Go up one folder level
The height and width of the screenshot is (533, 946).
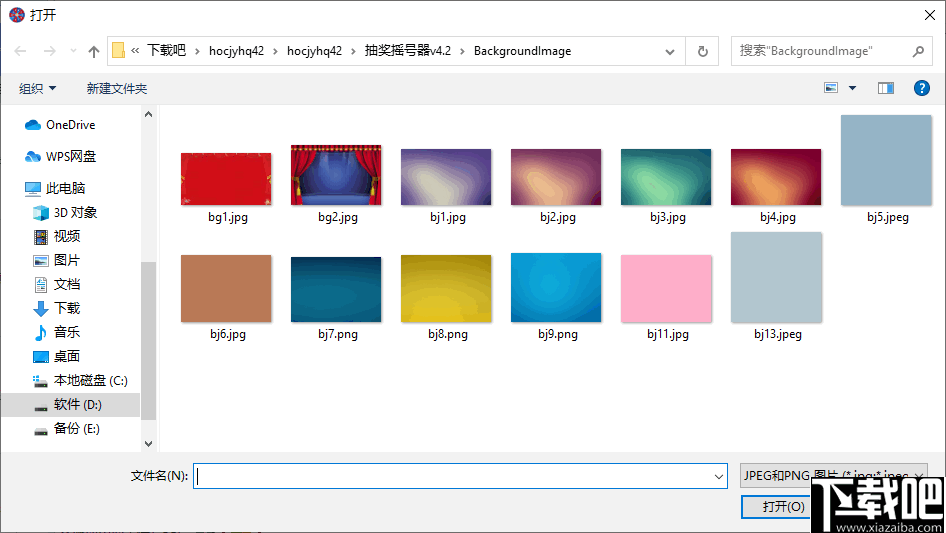[x=94, y=51]
